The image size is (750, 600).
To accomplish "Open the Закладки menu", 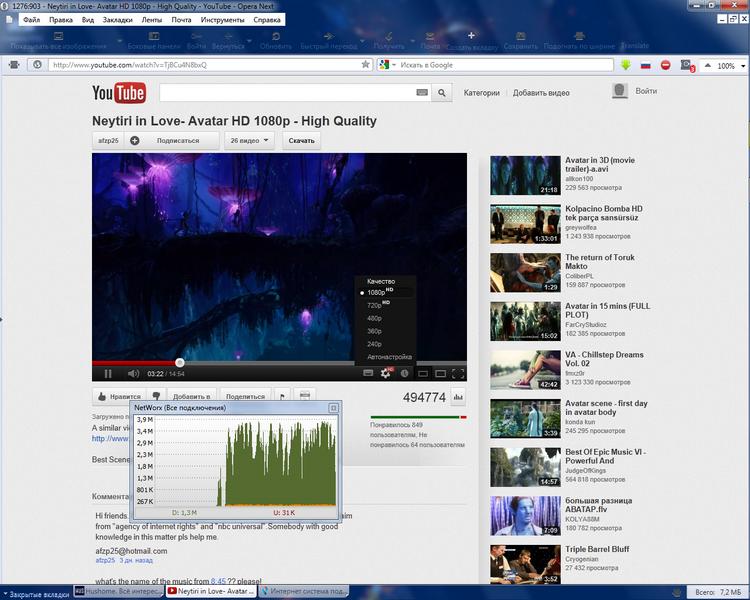I will 118,20.
